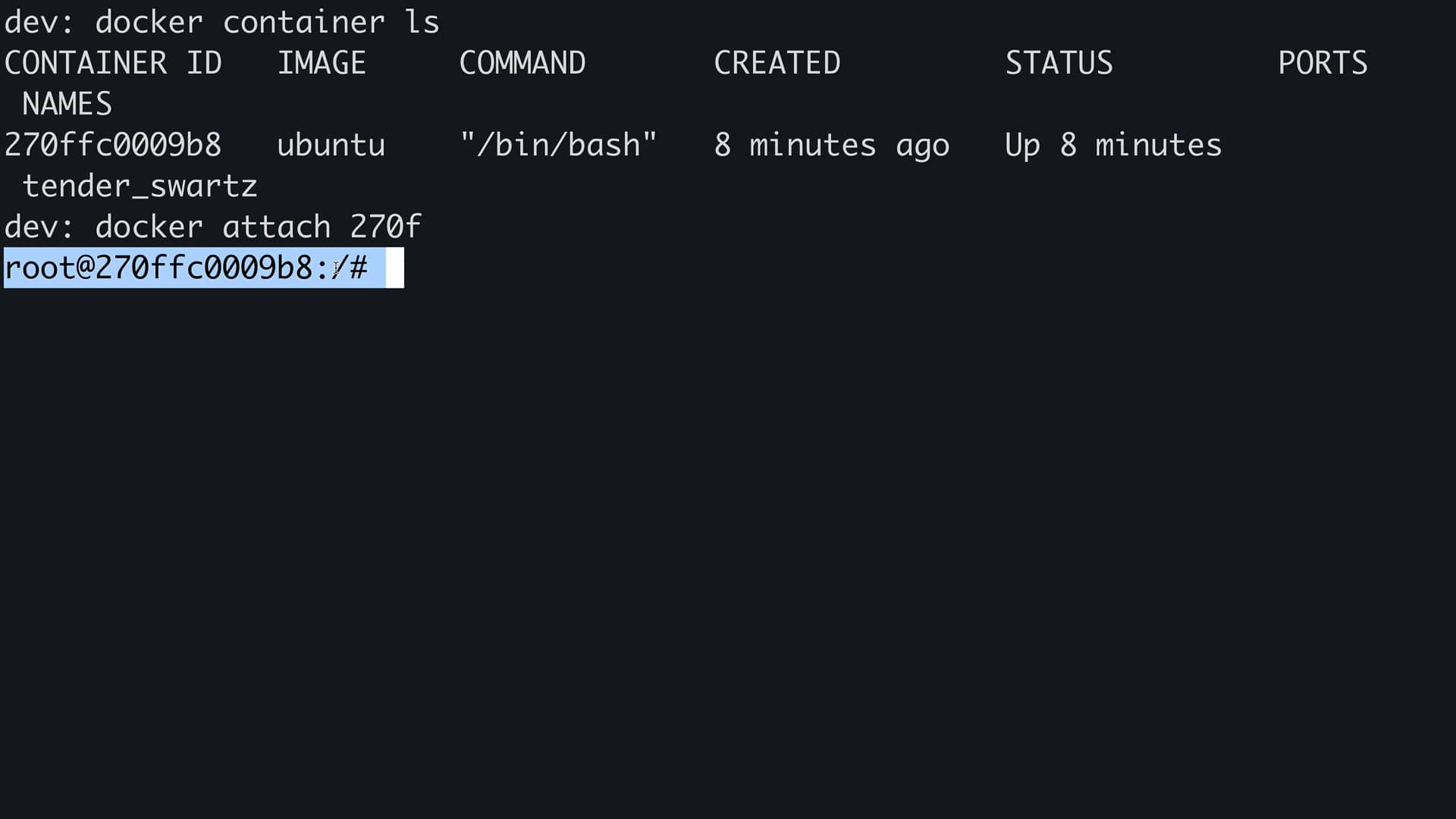Select the root@270ffc0009b8 prompt
This screenshot has height=819, width=1456.
coord(186,266)
